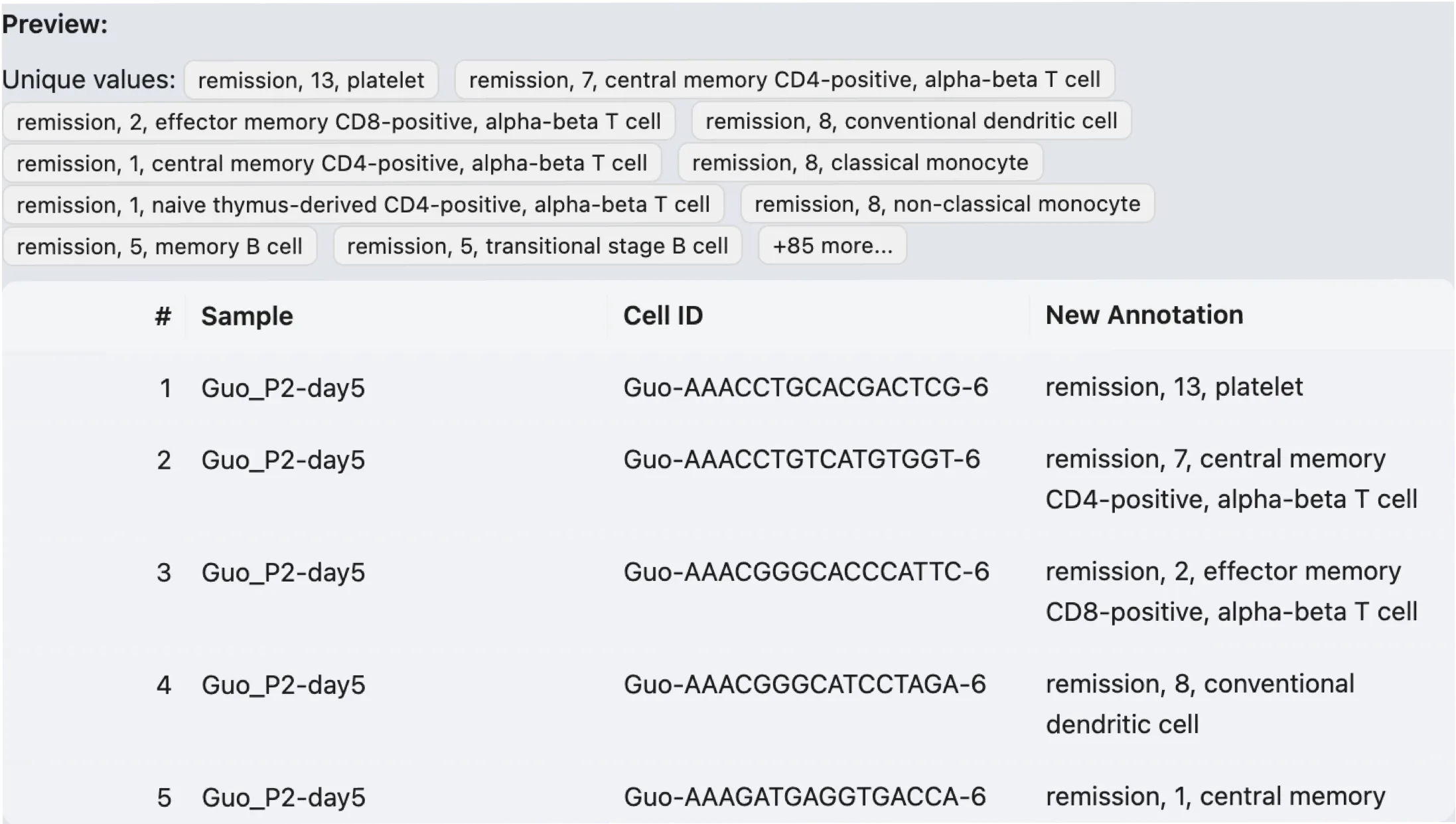Select the "remission, 1, naive thymus-derived" chip
Viewport: 1456px width, 824px height.
point(362,205)
